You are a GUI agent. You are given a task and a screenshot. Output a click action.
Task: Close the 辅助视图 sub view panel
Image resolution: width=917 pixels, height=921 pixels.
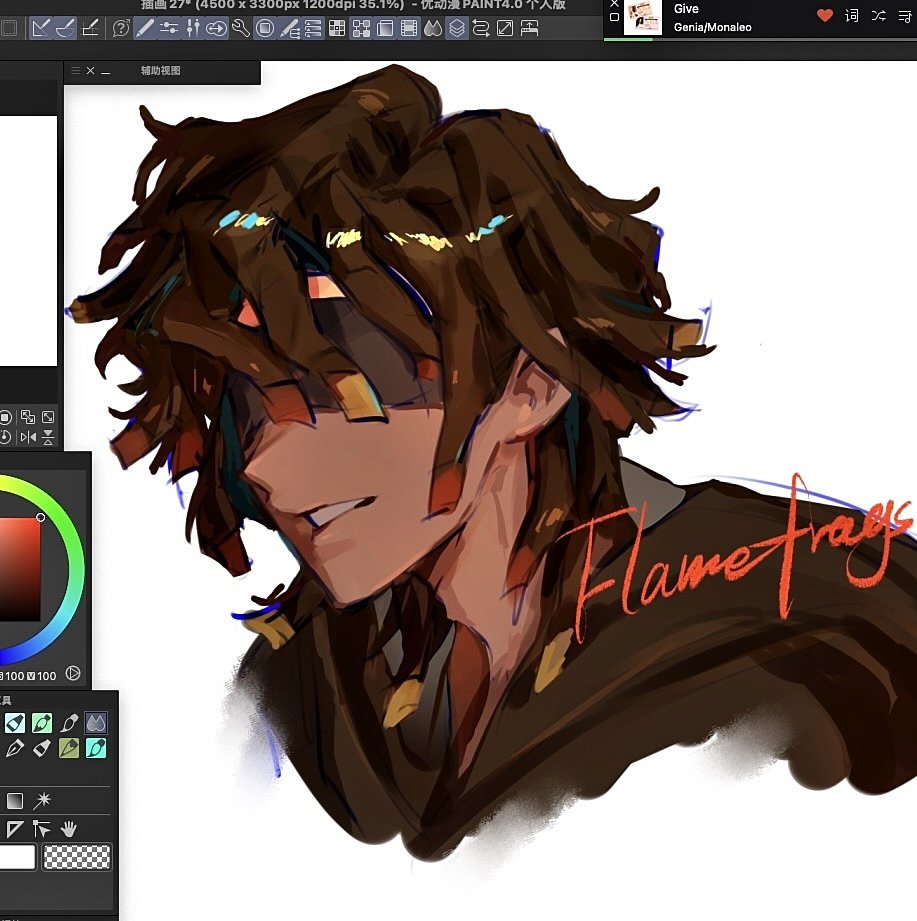(x=90, y=70)
